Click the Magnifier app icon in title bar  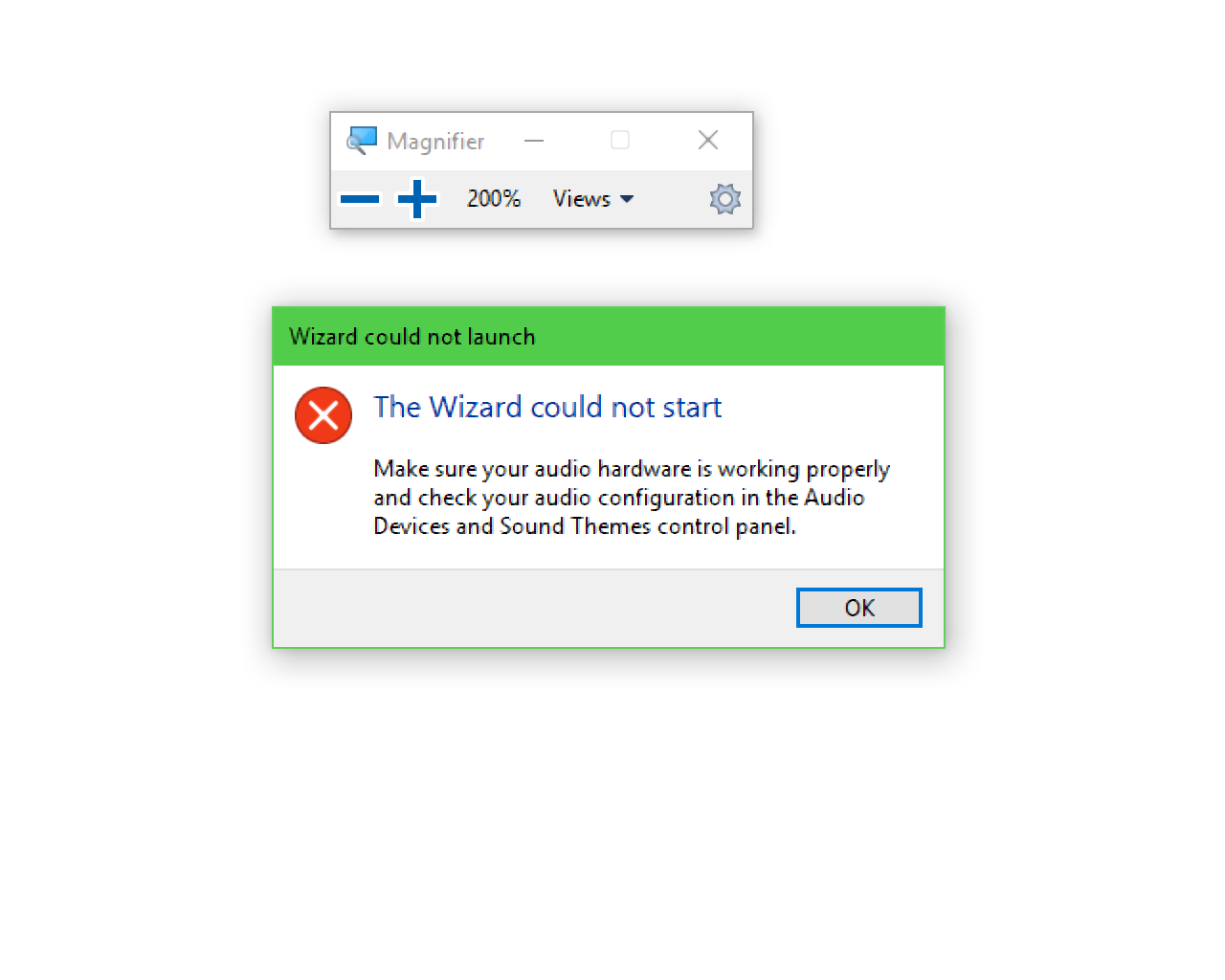(x=362, y=141)
